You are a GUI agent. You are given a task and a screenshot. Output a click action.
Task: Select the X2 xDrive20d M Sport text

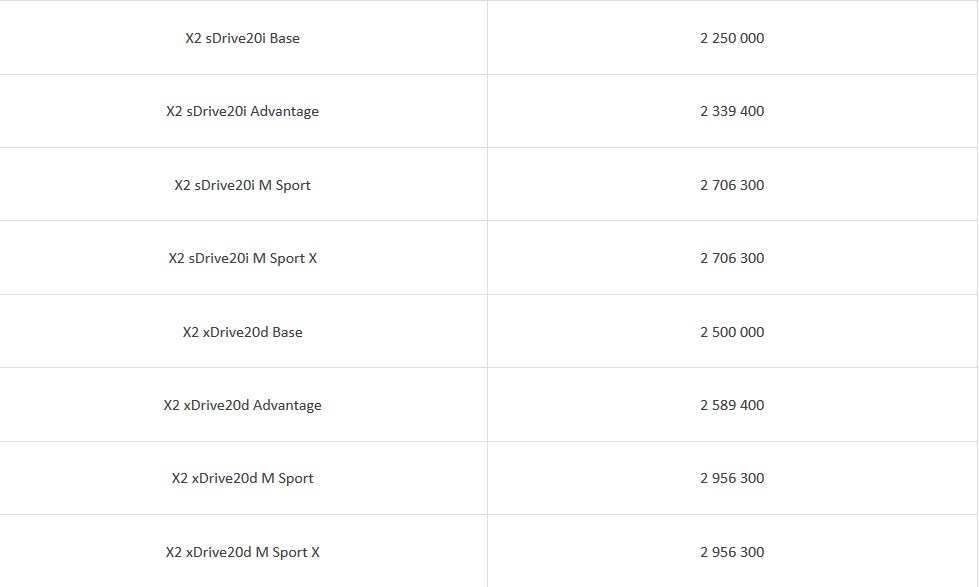[x=242, y=478]
